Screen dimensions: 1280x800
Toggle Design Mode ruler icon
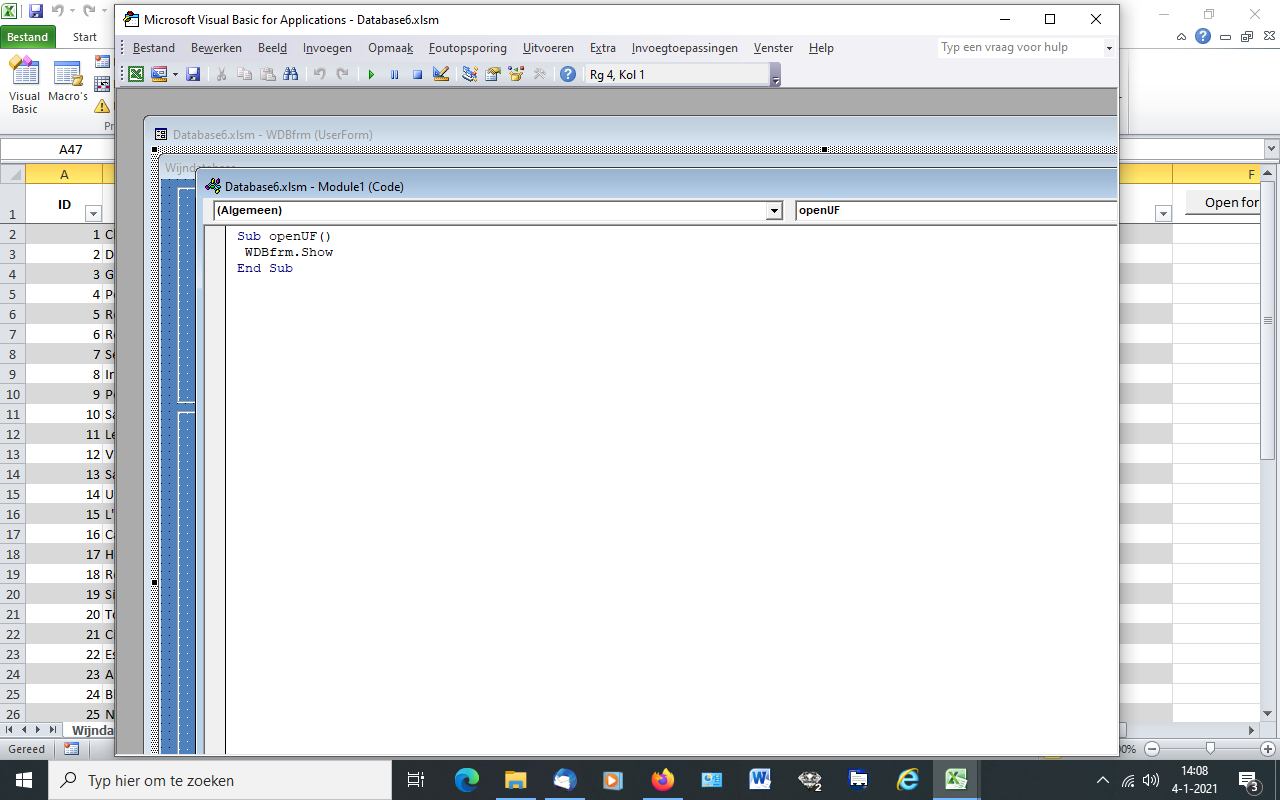[x=440, y=74]
